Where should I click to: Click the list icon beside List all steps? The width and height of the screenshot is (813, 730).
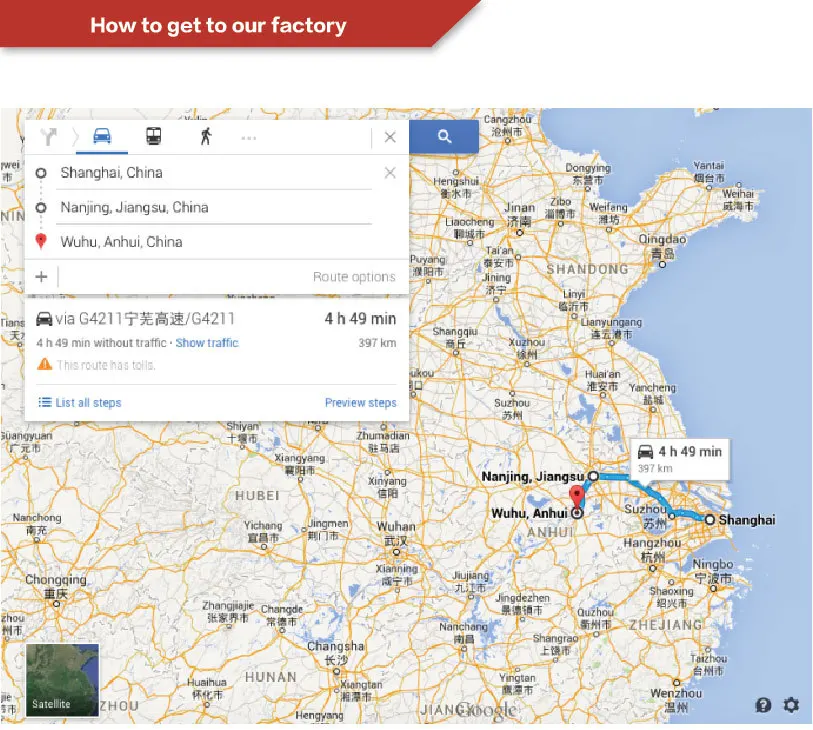pos(45,402)
